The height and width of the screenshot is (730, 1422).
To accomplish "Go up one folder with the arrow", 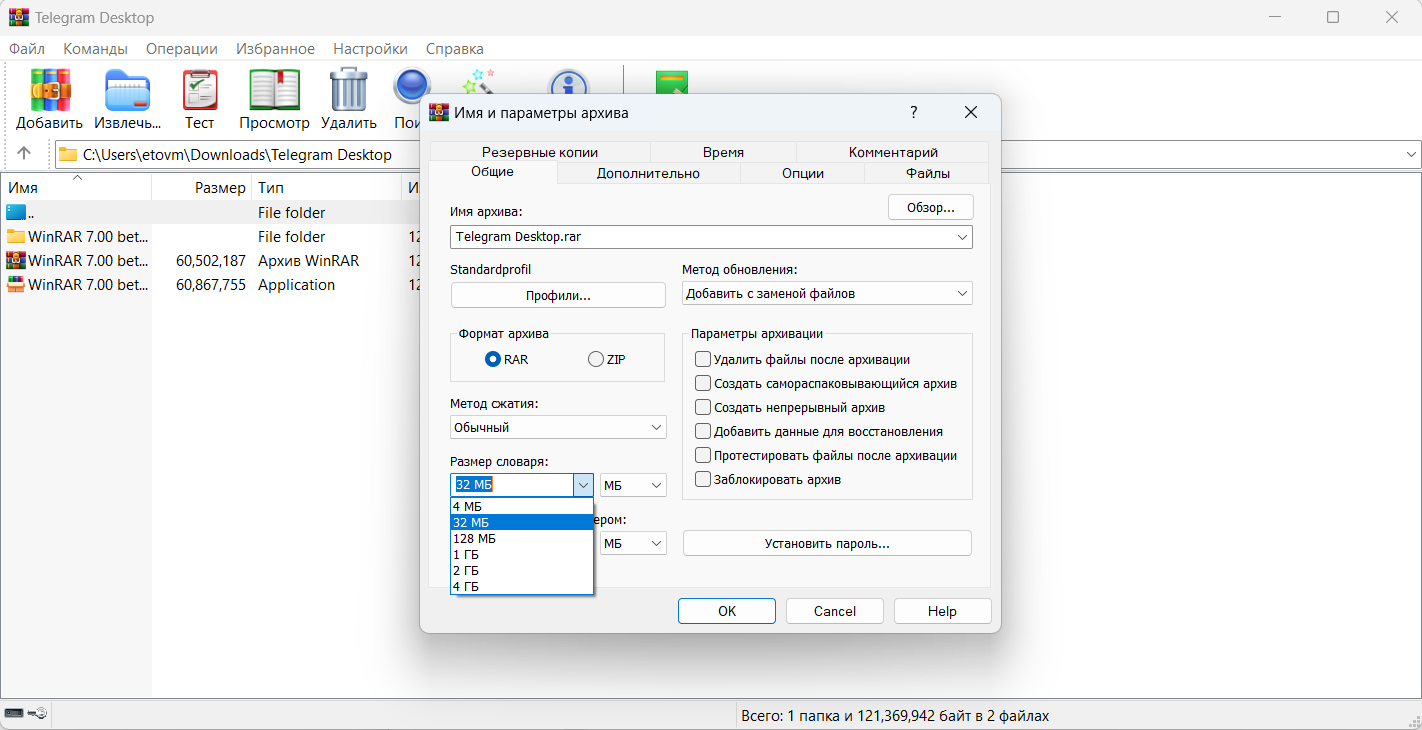I will tap(25, 154).
